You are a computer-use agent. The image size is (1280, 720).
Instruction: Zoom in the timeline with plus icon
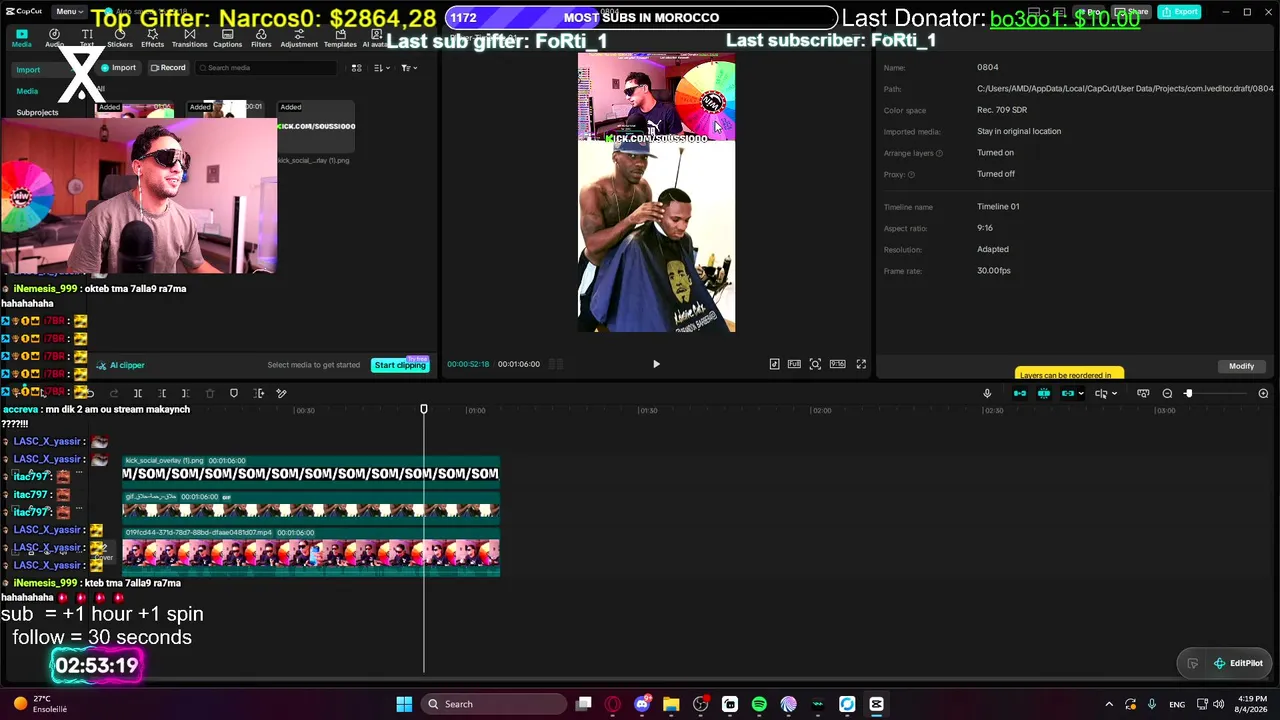pos(1263,393)
